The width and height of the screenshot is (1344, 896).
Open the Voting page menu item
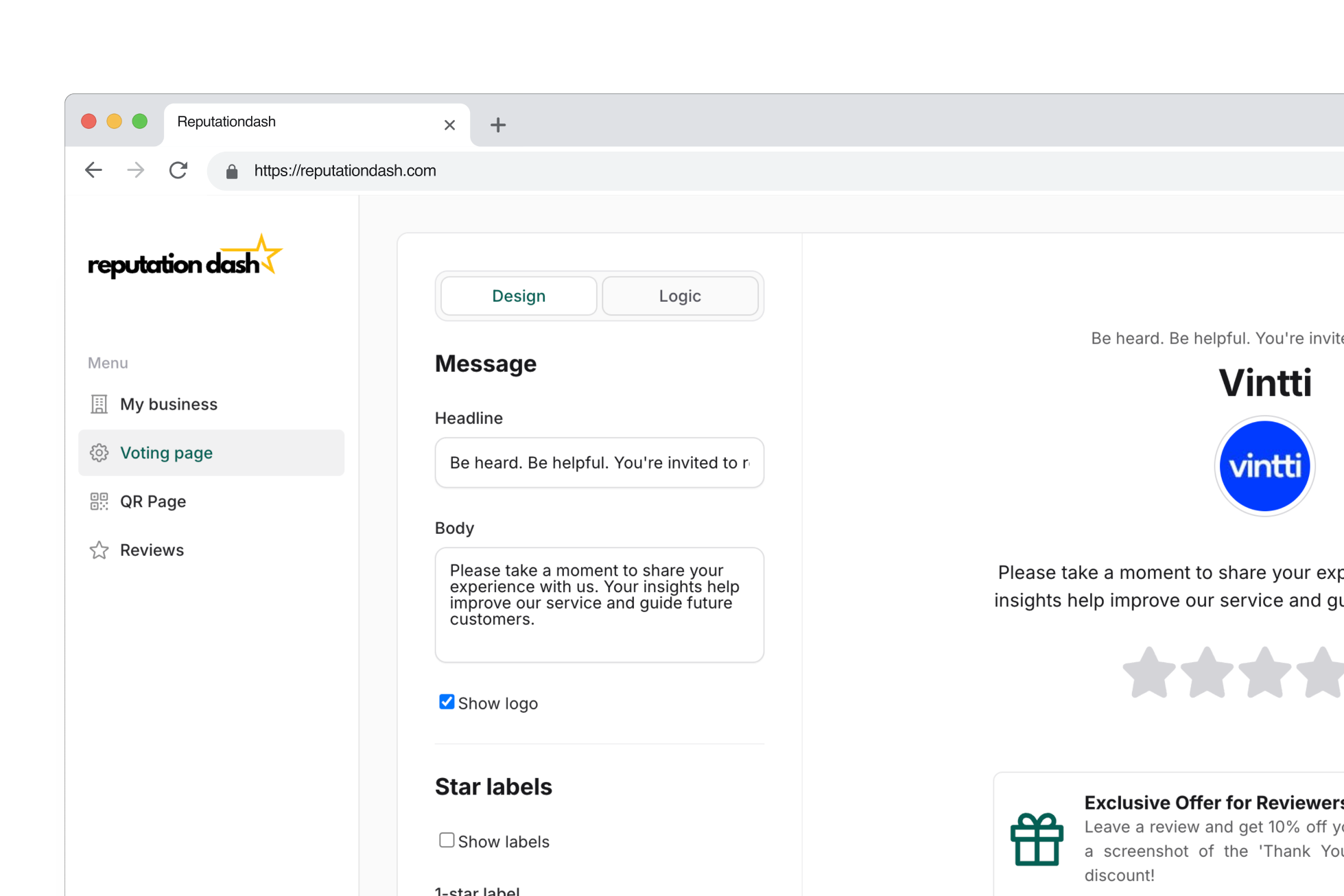[x=211, y=453]
